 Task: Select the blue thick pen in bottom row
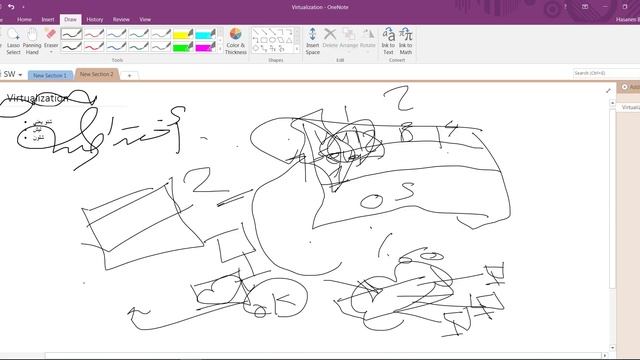click(x=116, y=47)
